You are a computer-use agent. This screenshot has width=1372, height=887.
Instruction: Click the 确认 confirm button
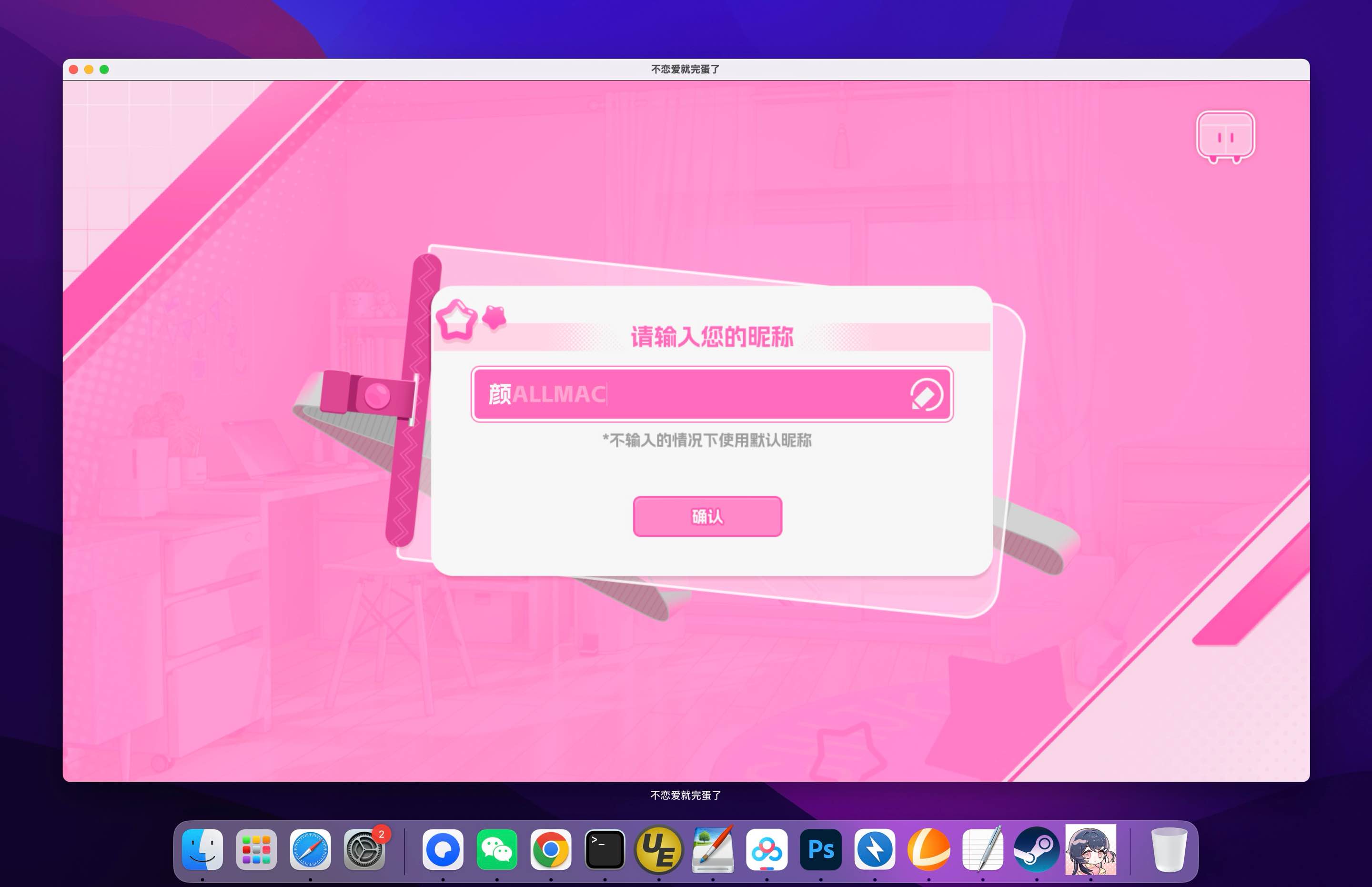pyautogui.click(x=707, y=517)
